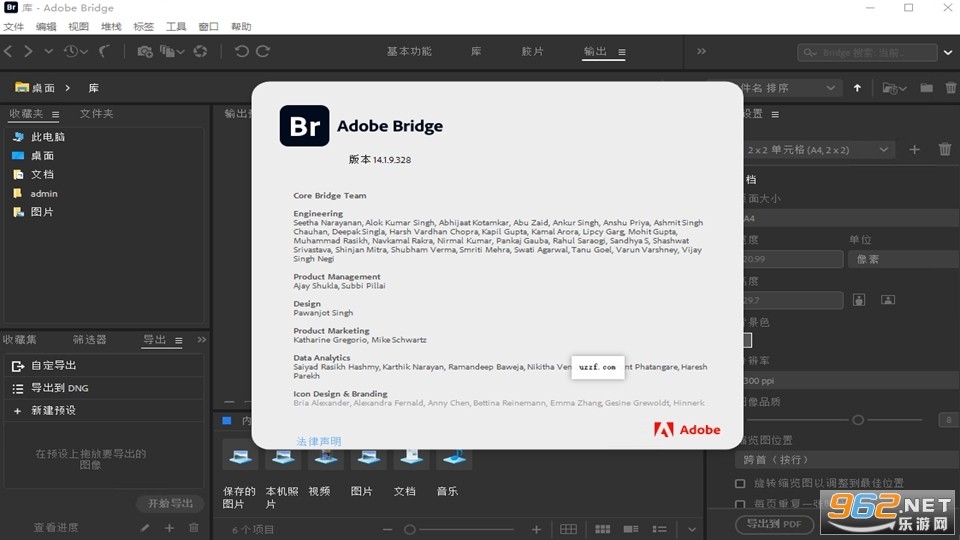Select the Custom Export preset
960x540 pixels.
(104, 366)
